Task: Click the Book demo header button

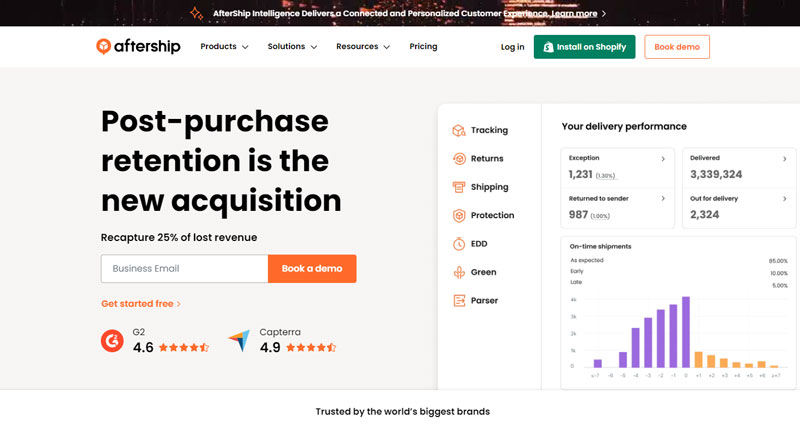Action: point(677,47)
